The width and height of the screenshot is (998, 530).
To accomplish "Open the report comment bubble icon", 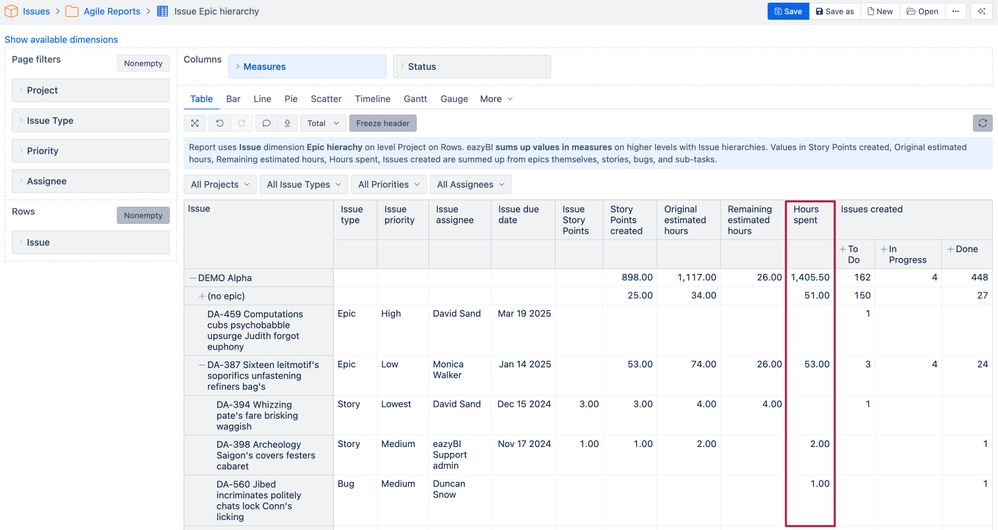I will tap(266, 123).
